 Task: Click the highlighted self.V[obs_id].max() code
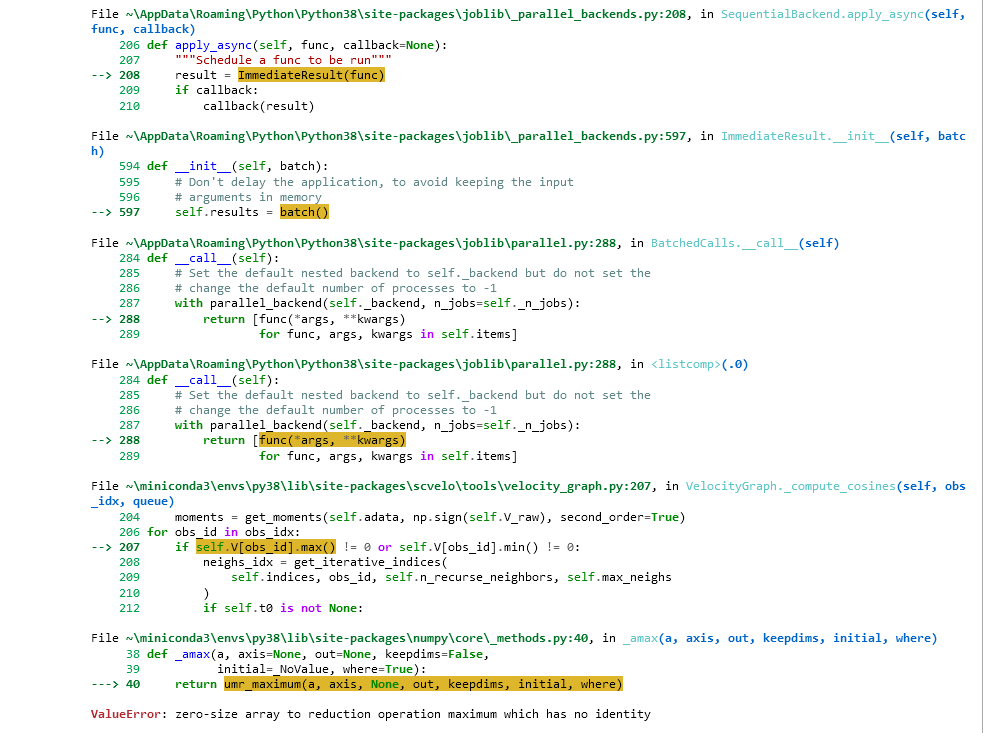pos(265,547)
